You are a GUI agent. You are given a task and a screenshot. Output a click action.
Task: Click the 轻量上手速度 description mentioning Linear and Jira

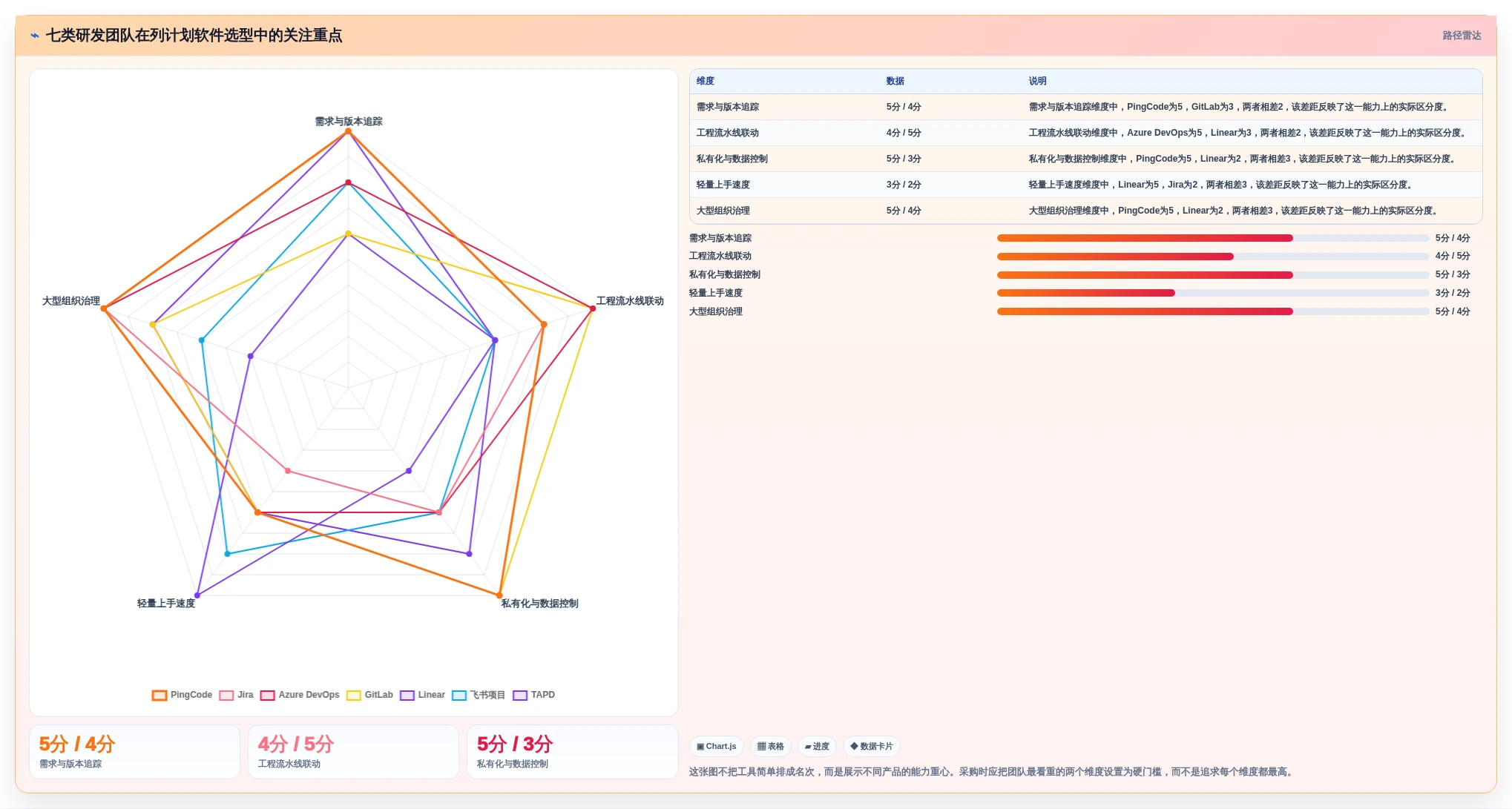[1222, 185]
